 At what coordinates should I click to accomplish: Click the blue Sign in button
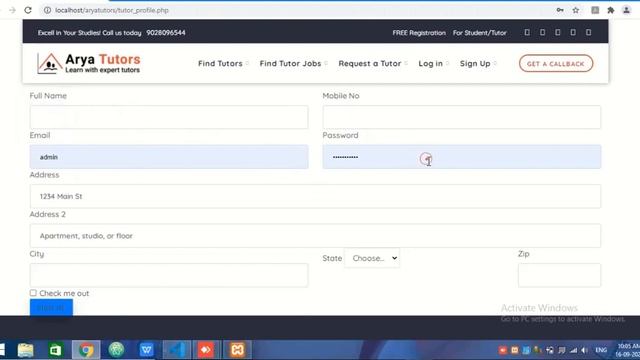tap(51, 307)
